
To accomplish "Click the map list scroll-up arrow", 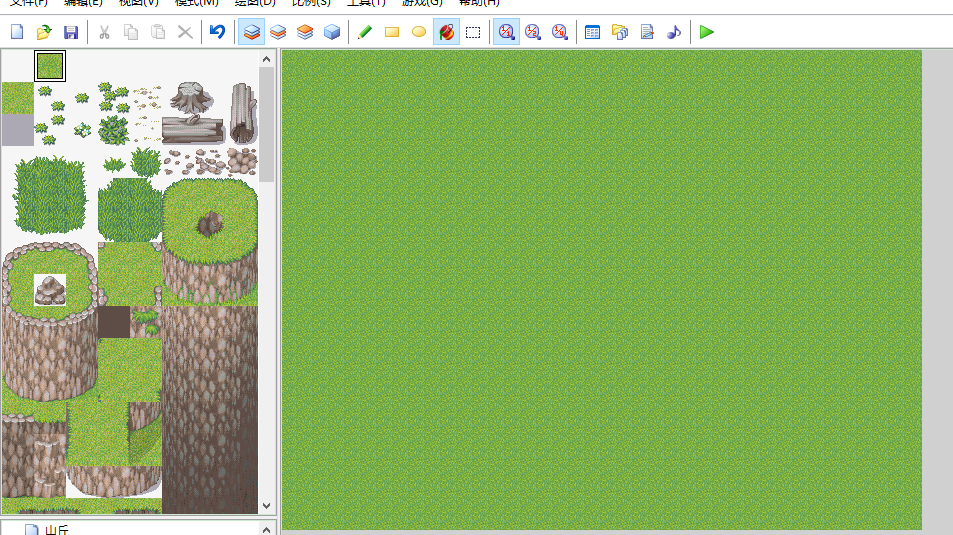I will [266, 530].
